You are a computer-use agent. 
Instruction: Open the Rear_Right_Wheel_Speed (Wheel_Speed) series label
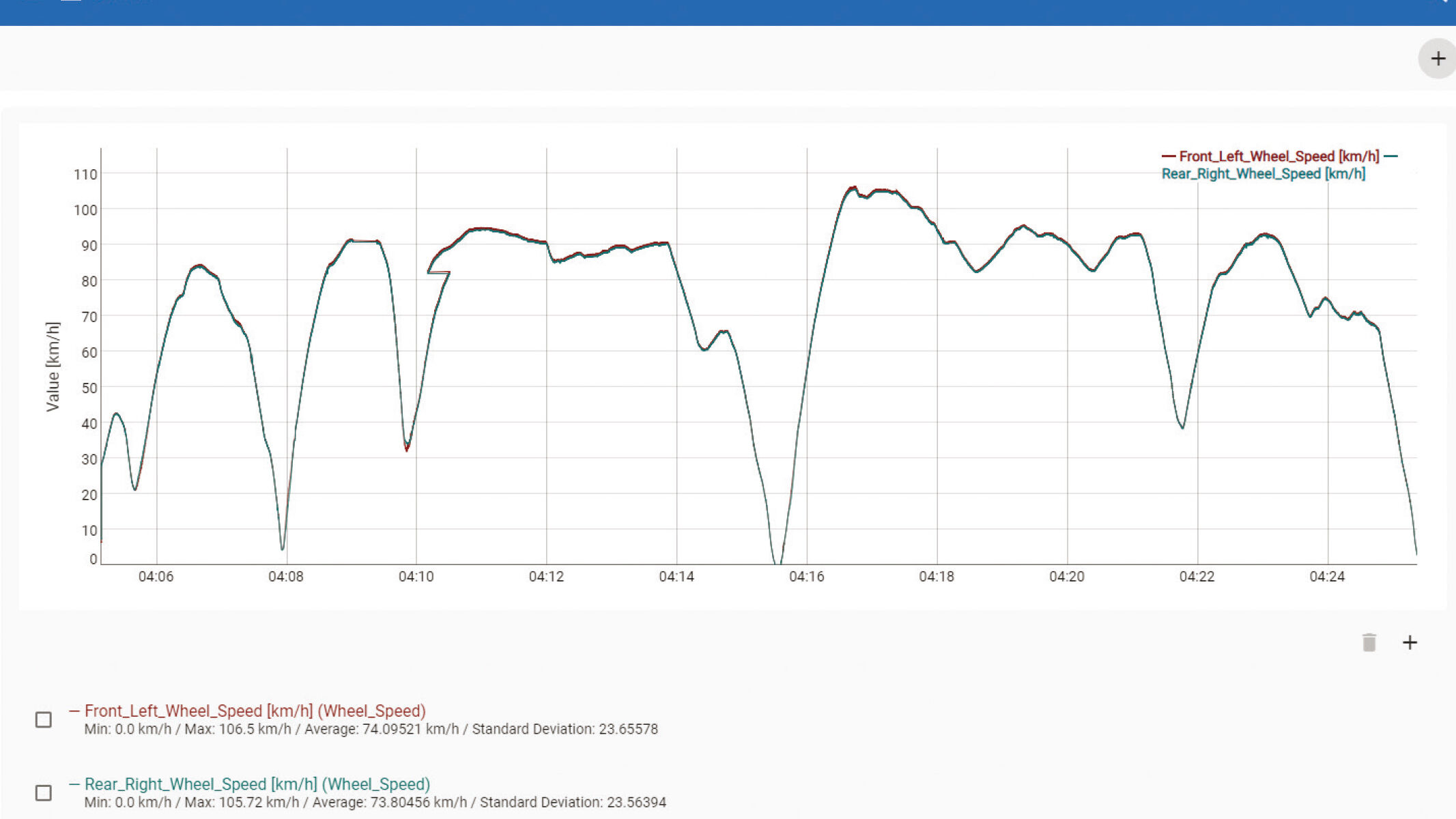click(257, 784)
